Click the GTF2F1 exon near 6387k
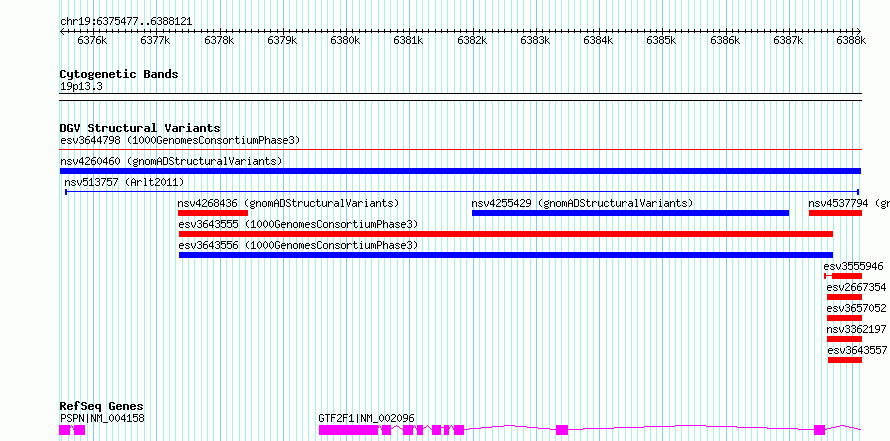Screen dimensions: 890x441 [819, 430]
